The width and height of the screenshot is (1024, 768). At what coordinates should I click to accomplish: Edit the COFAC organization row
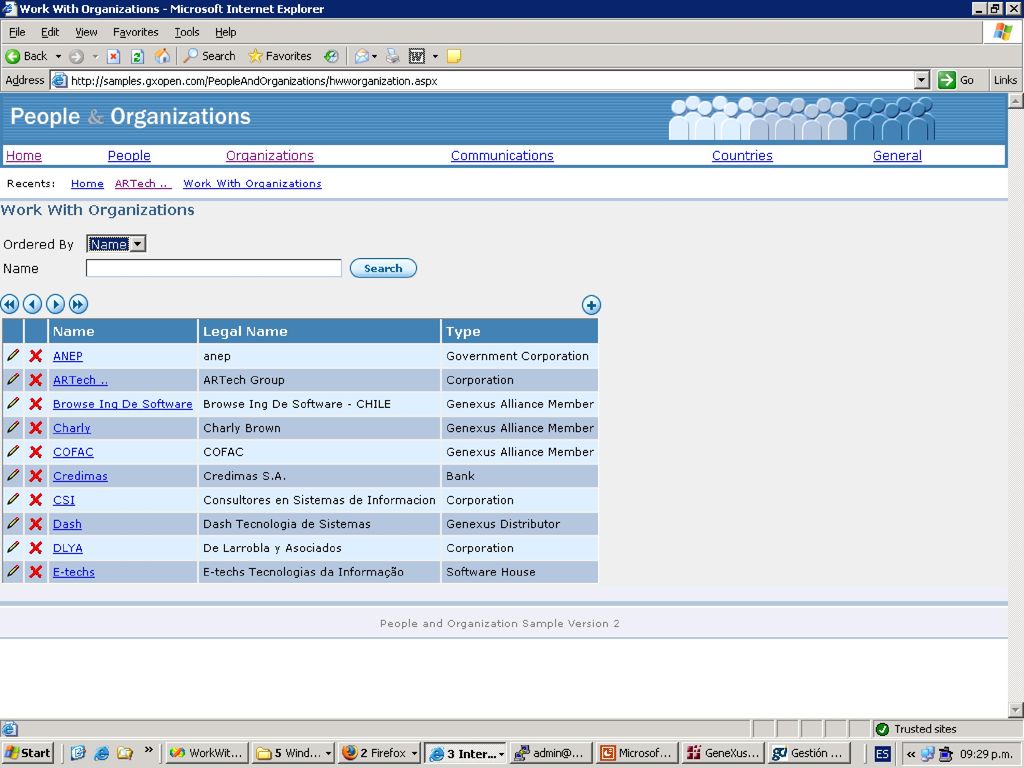click(13, 452)
